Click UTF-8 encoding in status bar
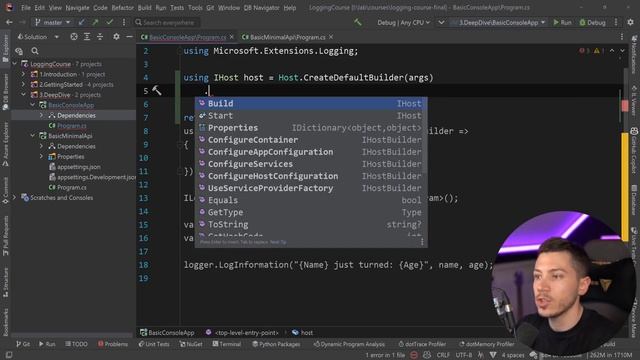The height and width of the screenshot is (360, 640). click(463, 355)
